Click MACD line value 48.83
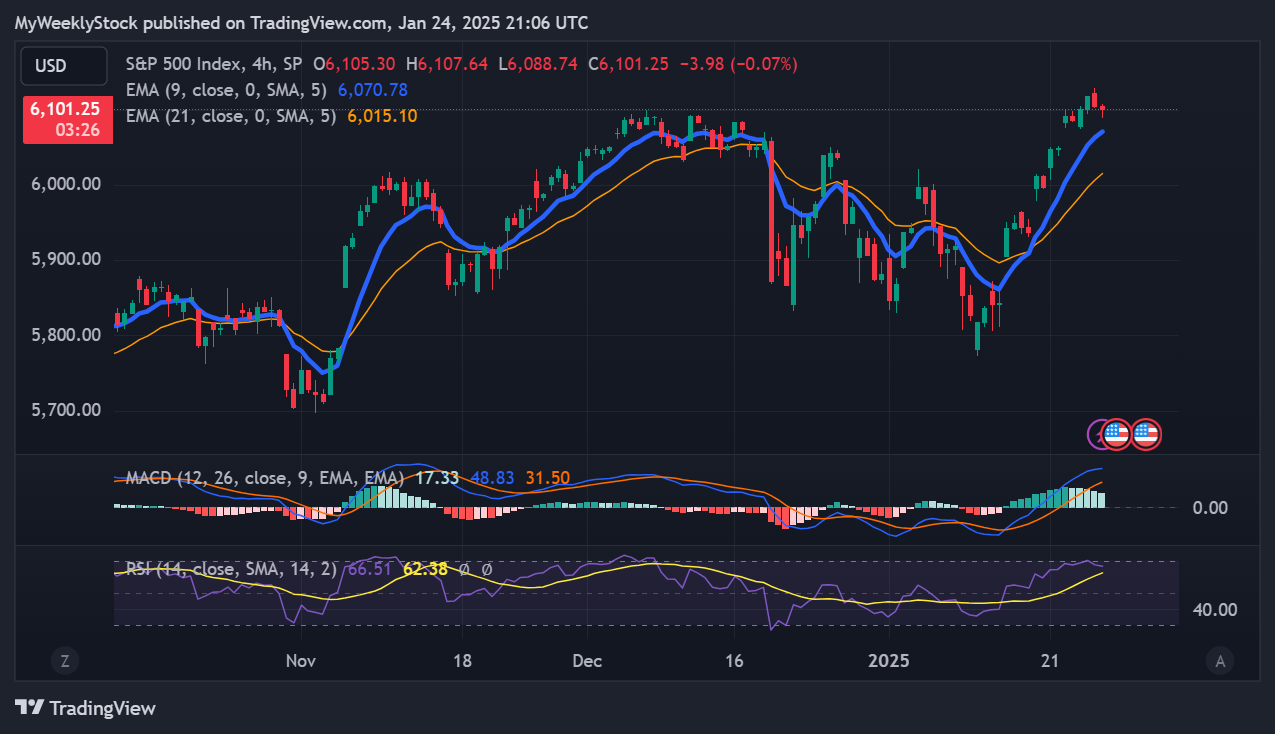The height and width of the screenshot is (734, 1275). click(x=493, y=478)
